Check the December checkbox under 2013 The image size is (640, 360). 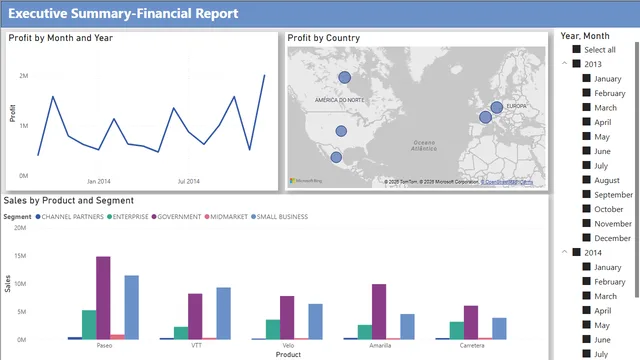pyautogui.click(x=587, y=238)
